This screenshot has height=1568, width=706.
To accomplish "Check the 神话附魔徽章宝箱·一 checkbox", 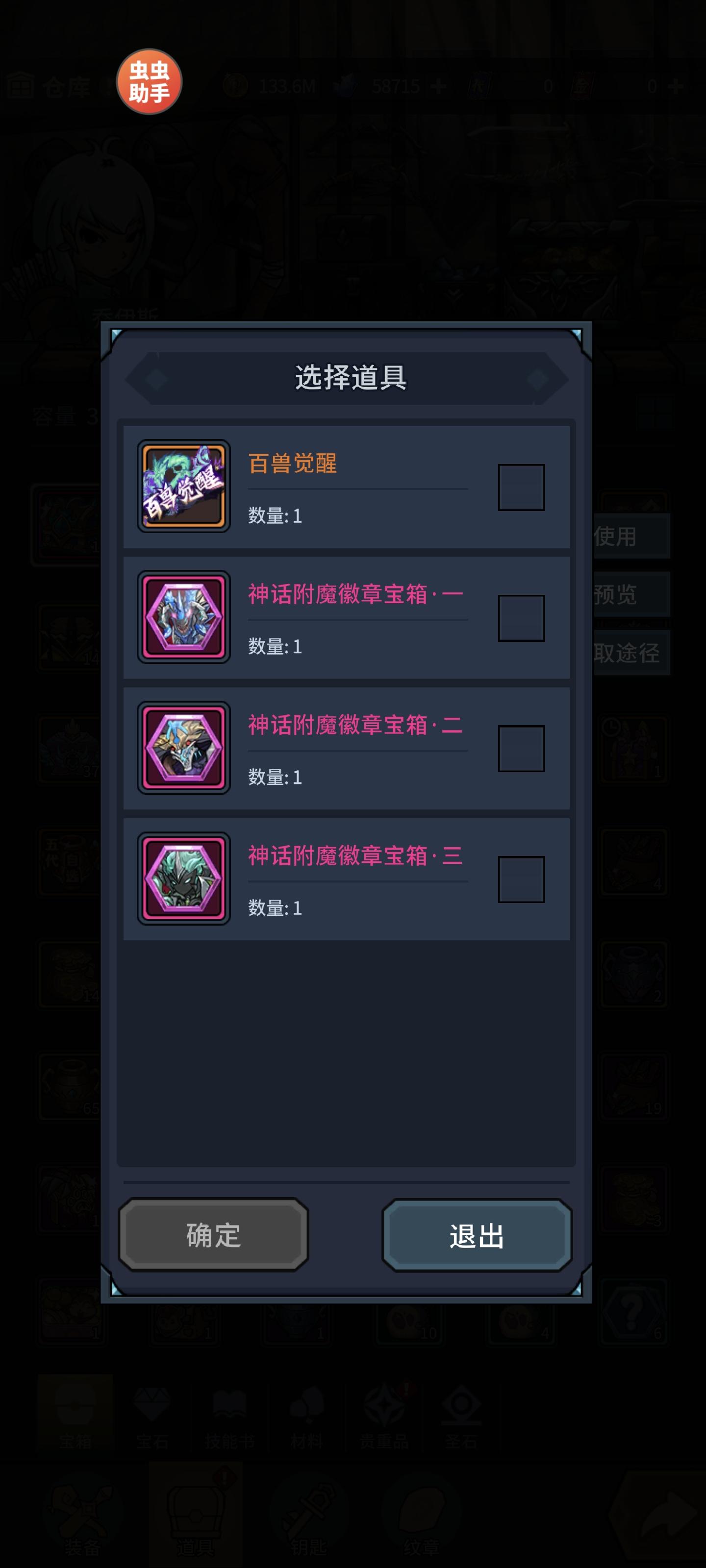I will pos(522,618).
